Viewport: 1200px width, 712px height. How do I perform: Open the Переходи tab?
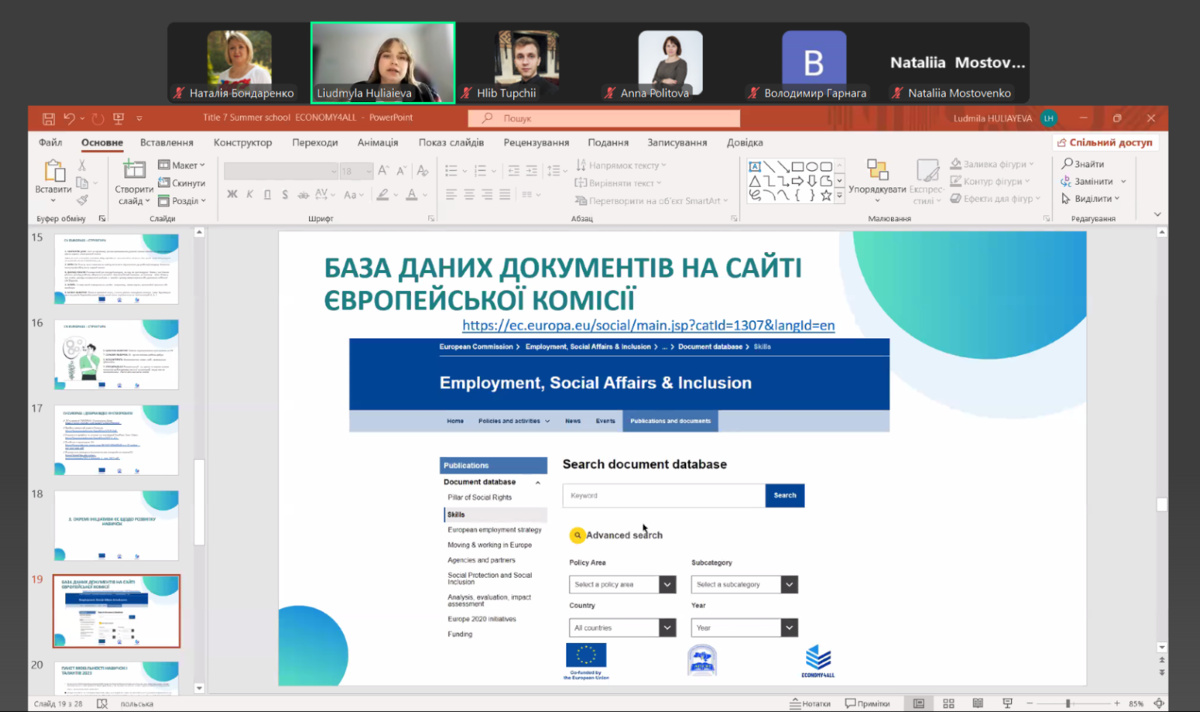point(315,143)
